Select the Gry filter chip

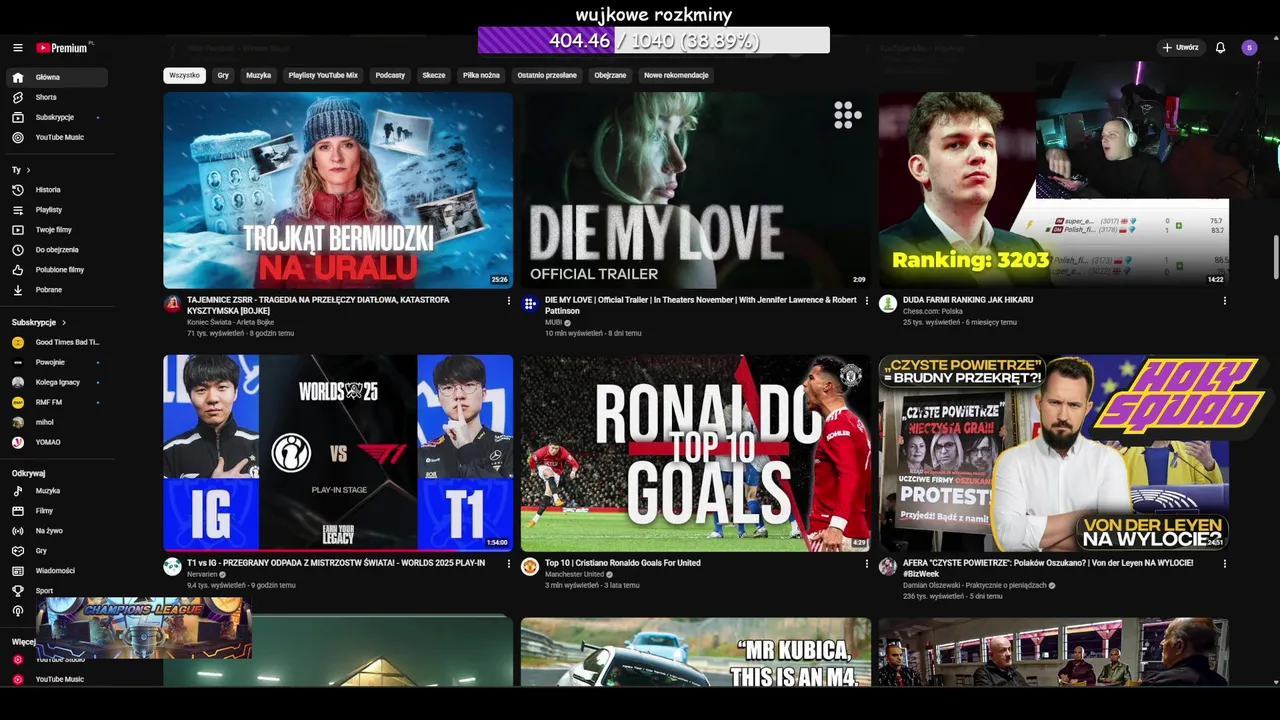point(223,75)
